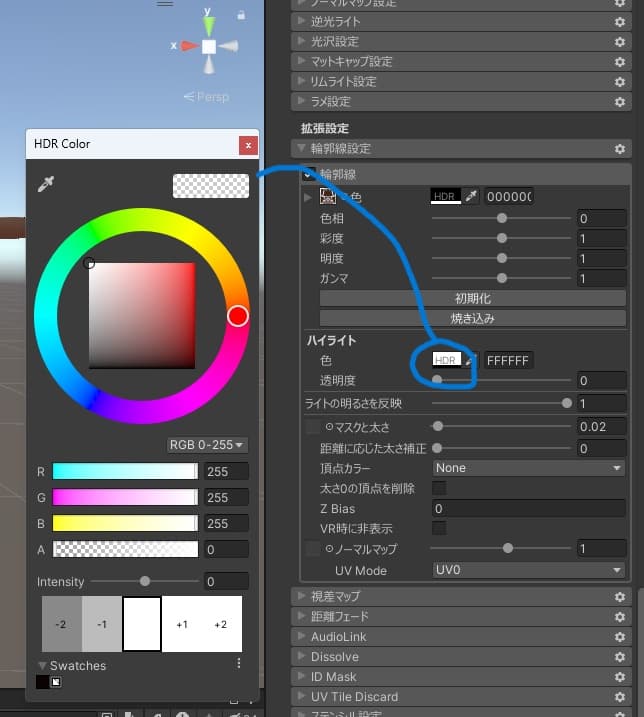Screen dimensions: 644x717
Task: Open the gear menu for 距離フェード
Action: (x=620, y=617)
